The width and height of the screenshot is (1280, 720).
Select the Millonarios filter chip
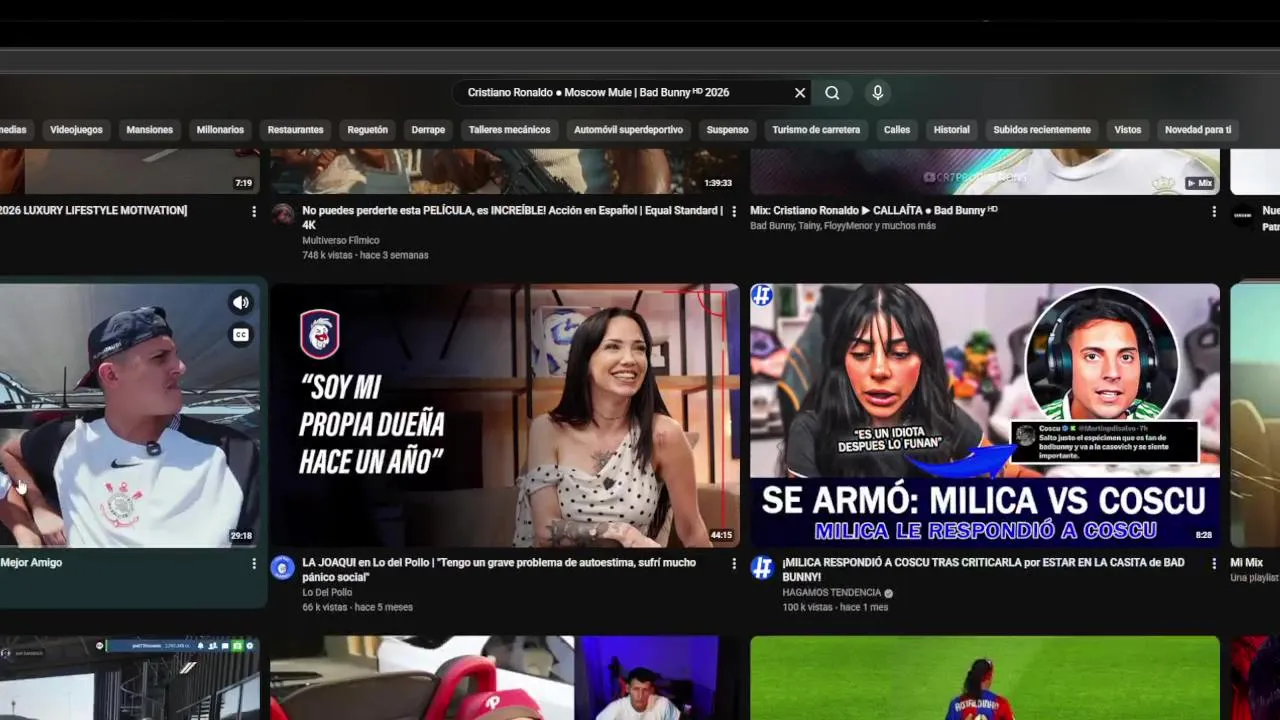click(x=220, y=130)
